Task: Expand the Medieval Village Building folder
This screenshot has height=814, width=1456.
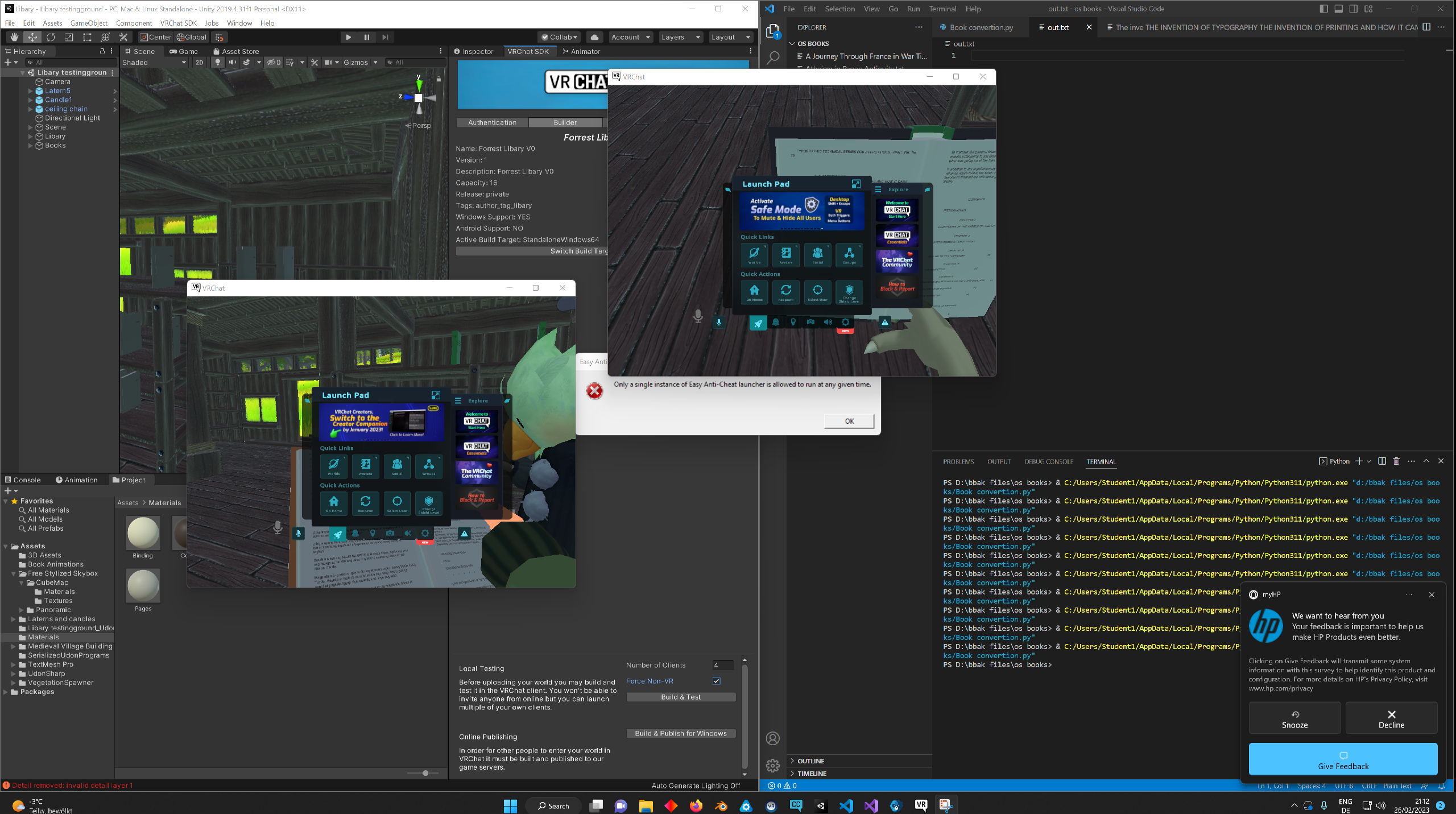Action: click(14, 646)
